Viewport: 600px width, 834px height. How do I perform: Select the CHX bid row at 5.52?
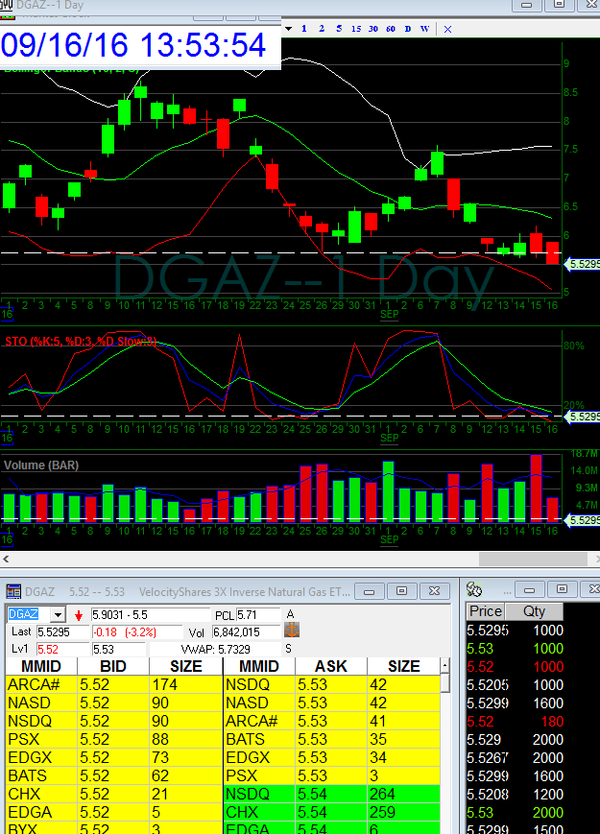(x=113, y=794)
